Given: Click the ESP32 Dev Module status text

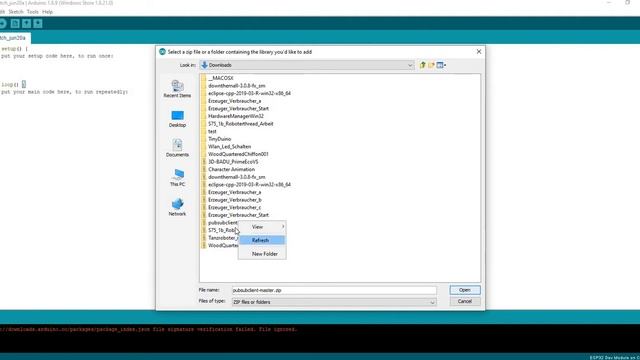Looking at the screenshot, I should click(x=614, y=358).
